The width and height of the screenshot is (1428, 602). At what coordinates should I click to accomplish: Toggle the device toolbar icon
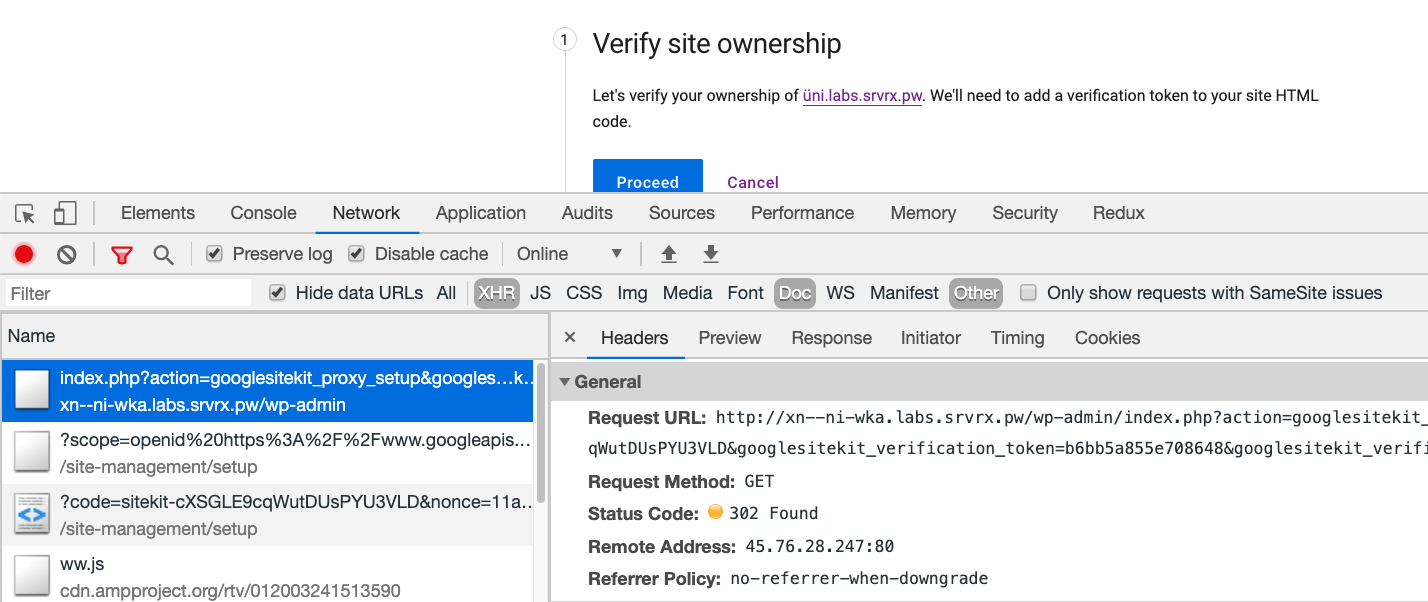click(x=65, y=213)
